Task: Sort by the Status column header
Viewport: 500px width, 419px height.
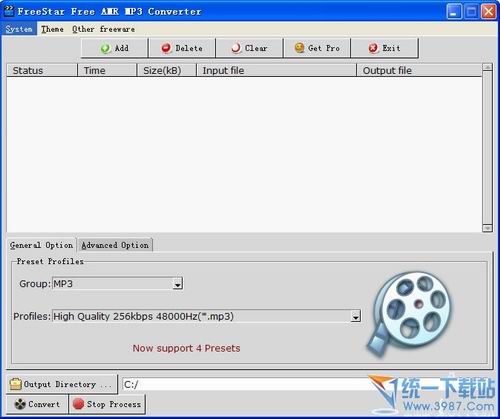Action: tap(42, 70)
